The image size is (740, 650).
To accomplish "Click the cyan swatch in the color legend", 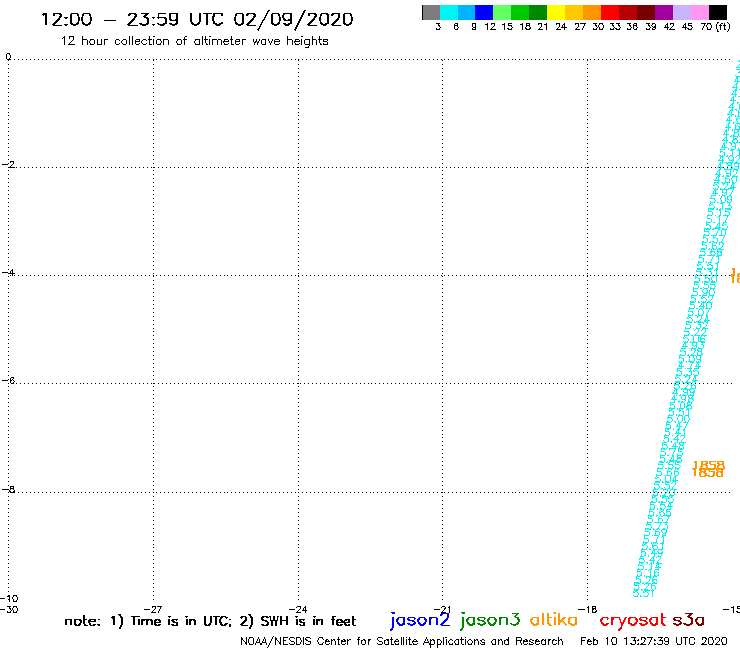I will click(x=449, y=12).
